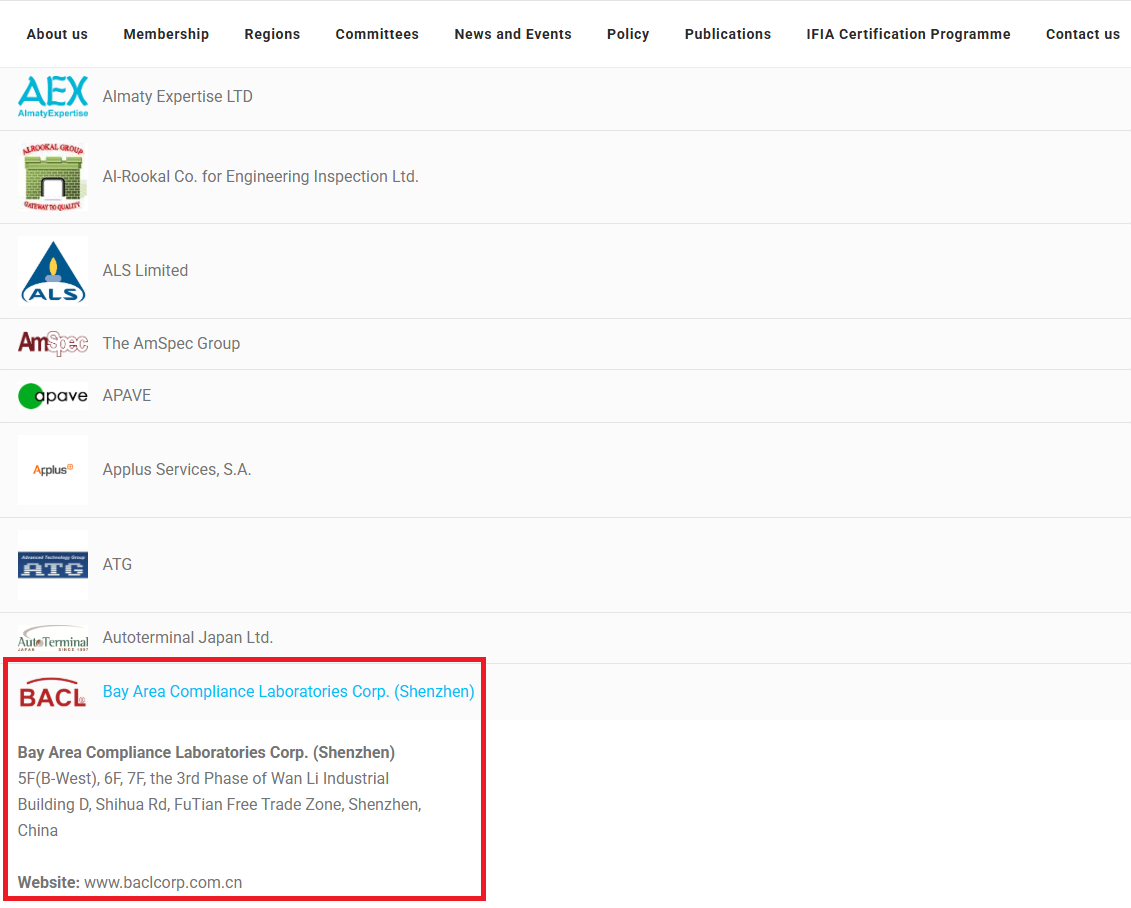
Task: Expand the Almaty Expertise LTD entry
Action: [177, 97]
